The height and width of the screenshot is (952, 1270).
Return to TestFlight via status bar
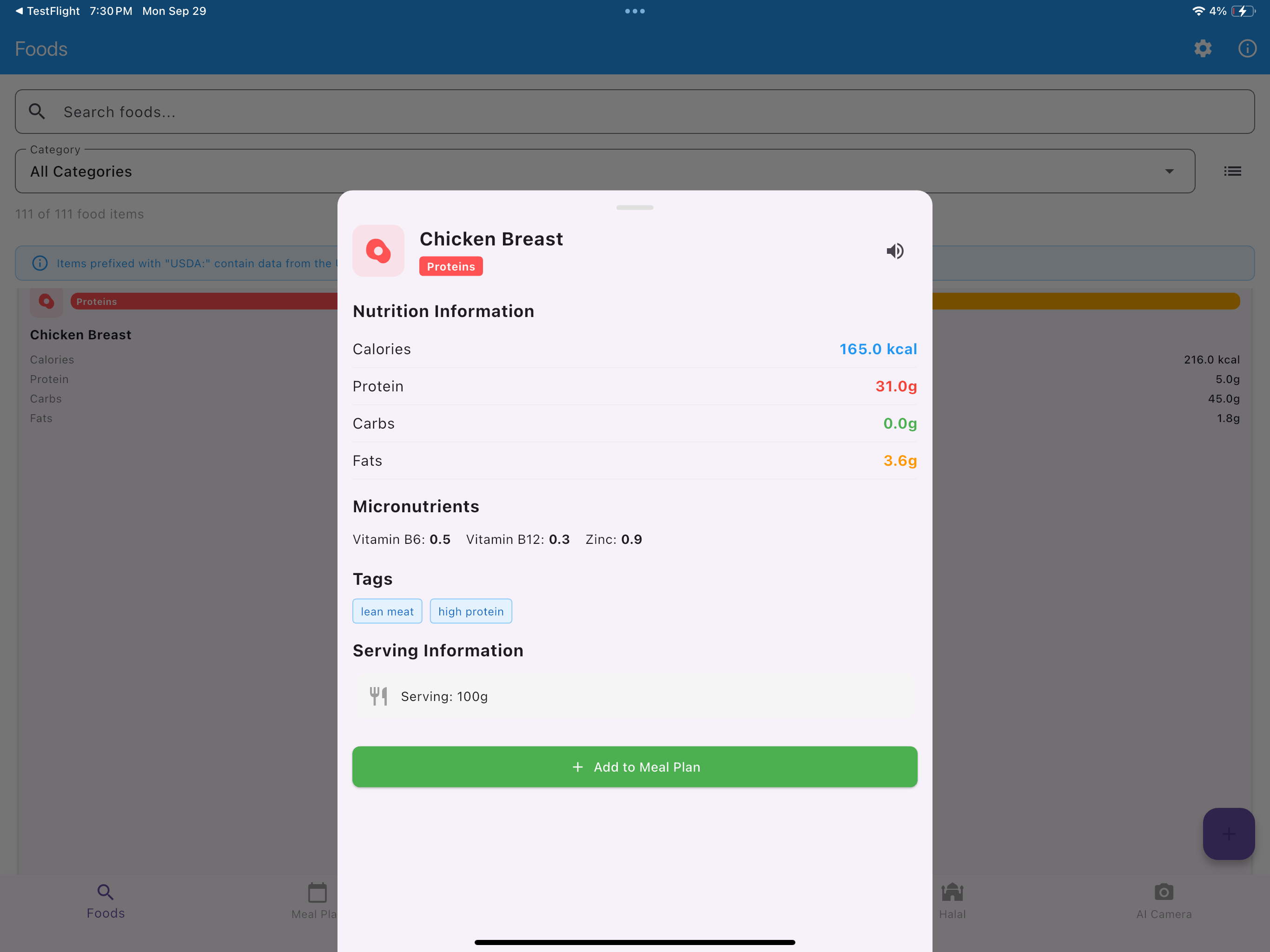48,11
